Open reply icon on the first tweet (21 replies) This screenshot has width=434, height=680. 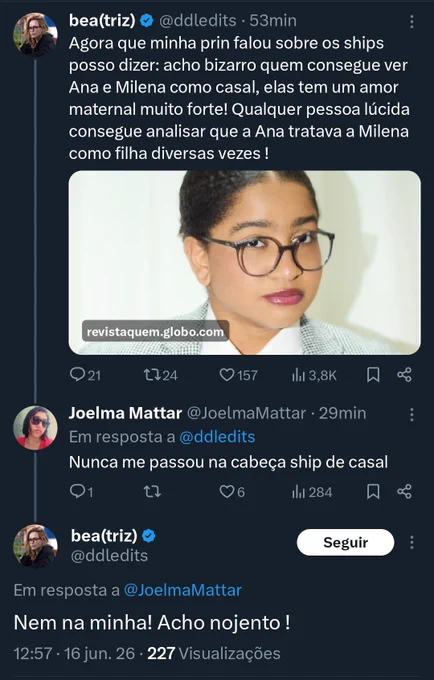[77, 375]
